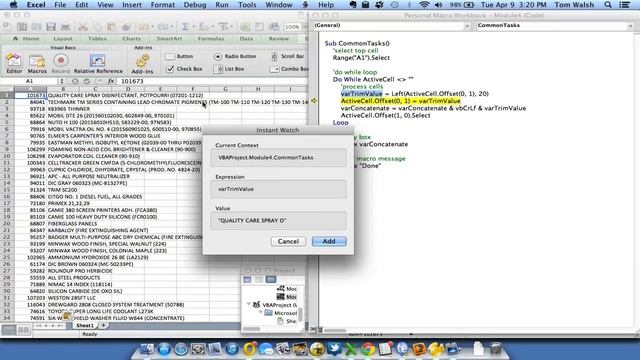This screenshot has width=640, height=360.
Task: Open Finder from the Dock
Action: click(x=147, y=349)
